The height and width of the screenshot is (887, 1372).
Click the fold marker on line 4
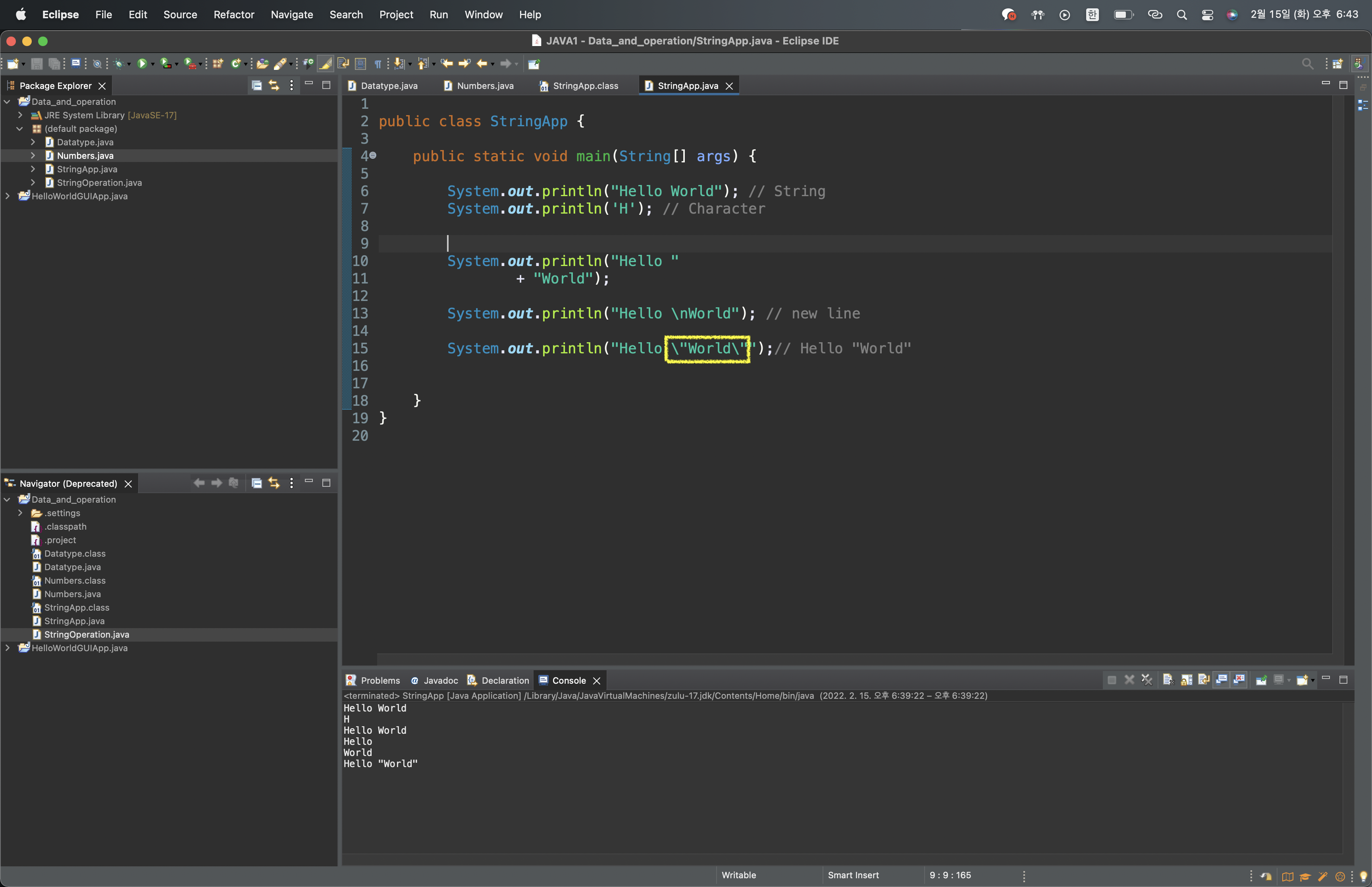373,156
